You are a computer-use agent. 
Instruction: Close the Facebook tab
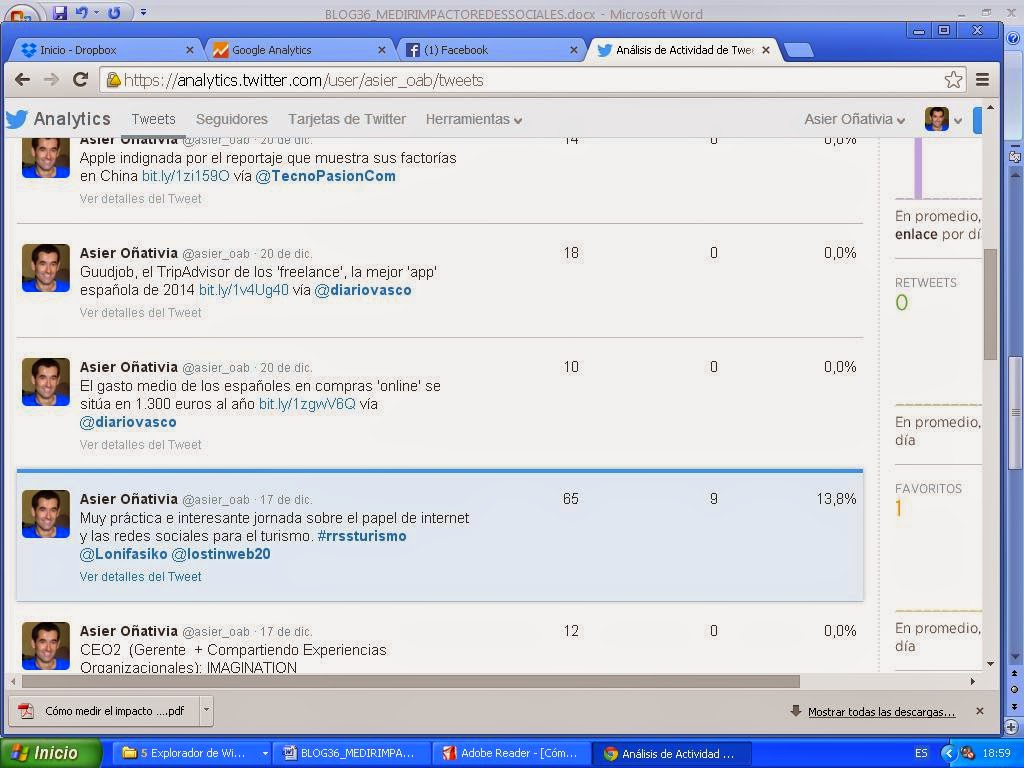tap(573, 50)
